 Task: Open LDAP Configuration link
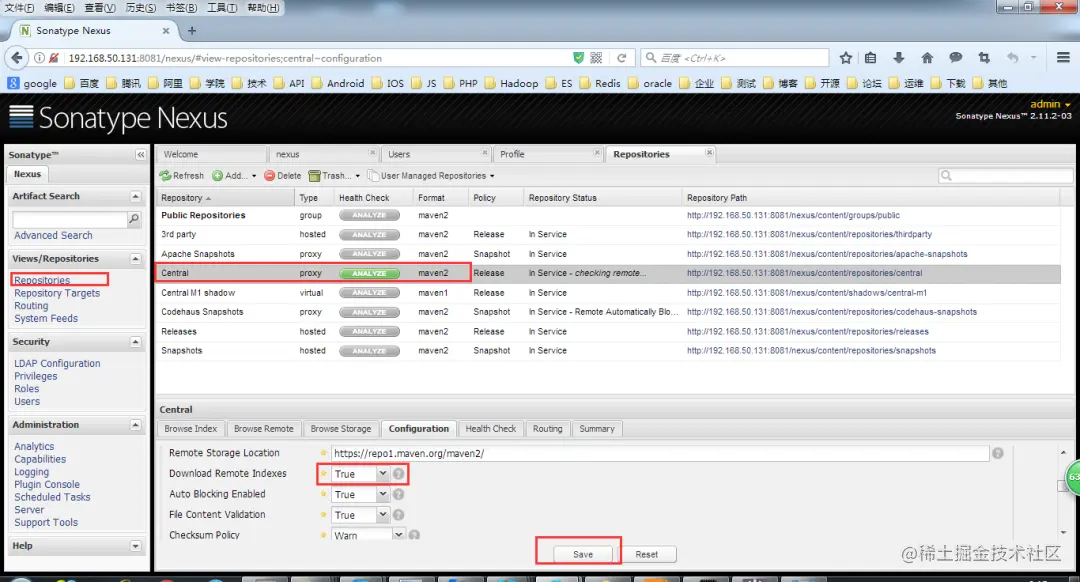point(57,364)
